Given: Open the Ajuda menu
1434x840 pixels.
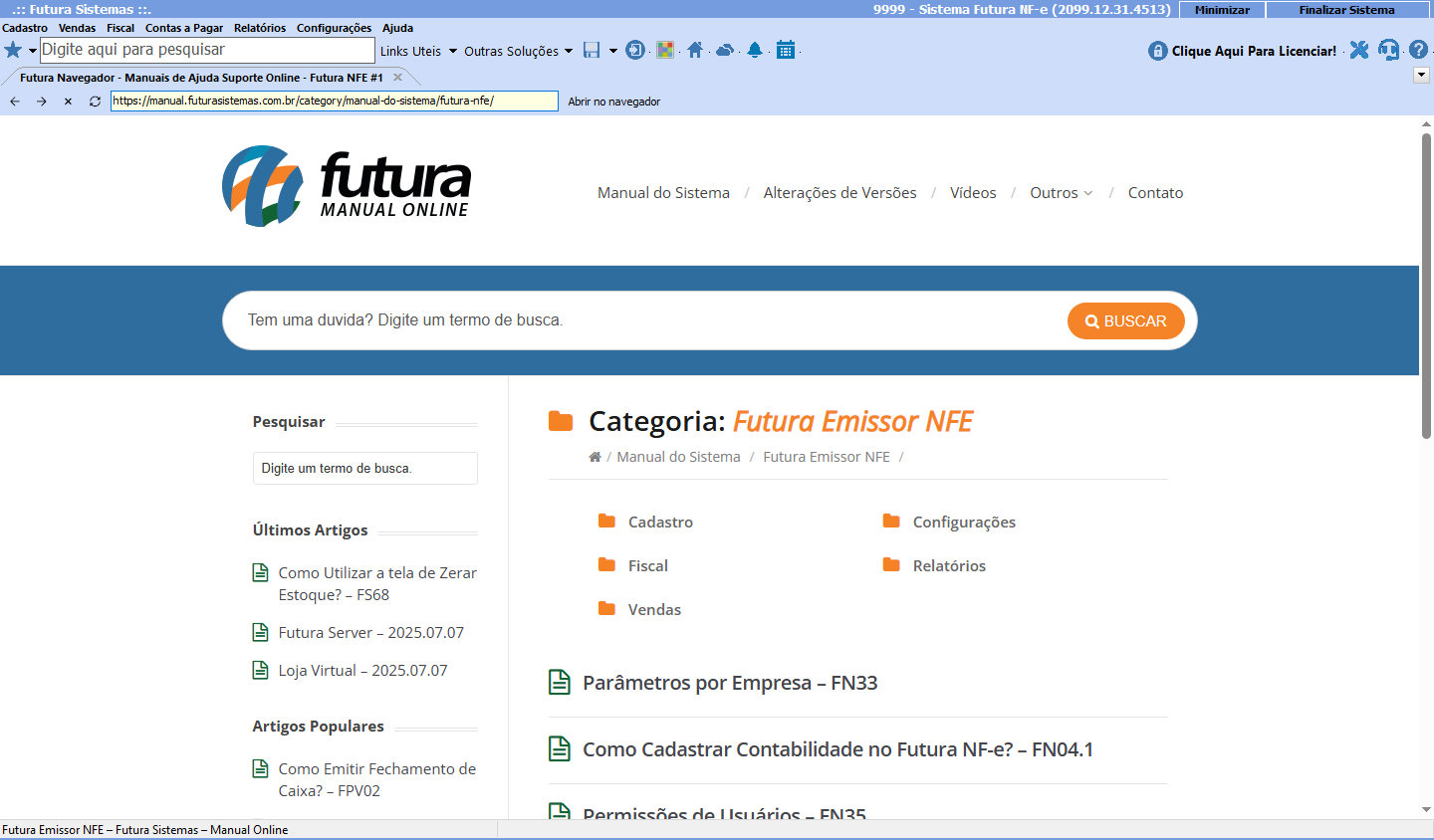Looking at the screenshot, I should [x=397, y=28].
